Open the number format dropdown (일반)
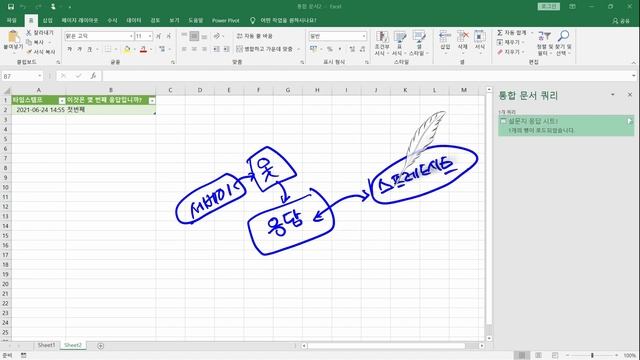640x360 pixels. coord(364,36)
